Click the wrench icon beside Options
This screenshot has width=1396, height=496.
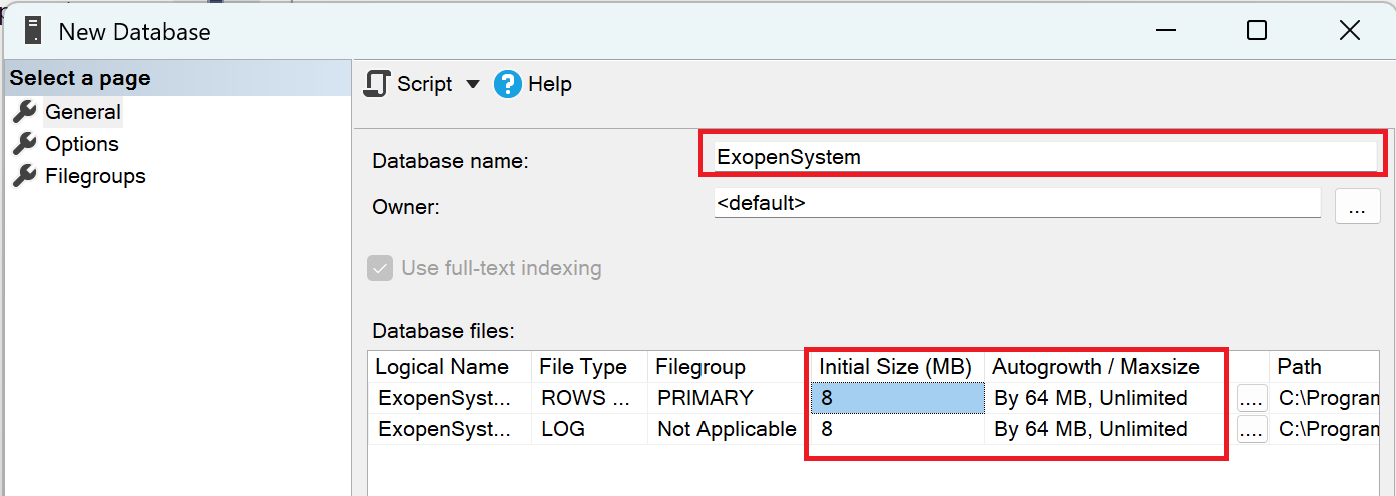(25, 144)
